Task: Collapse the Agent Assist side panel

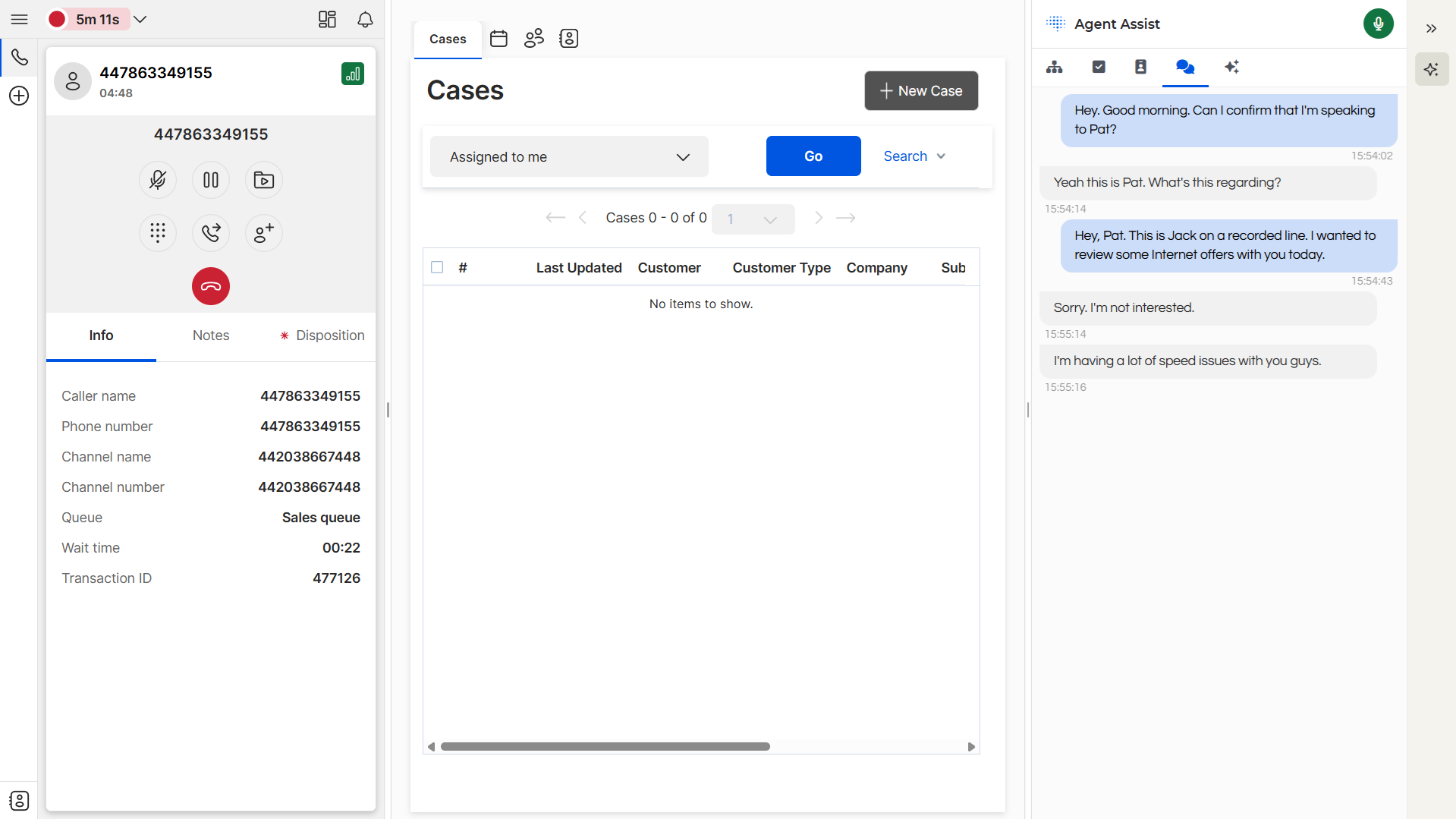Action: click(x=1431, y=28)
